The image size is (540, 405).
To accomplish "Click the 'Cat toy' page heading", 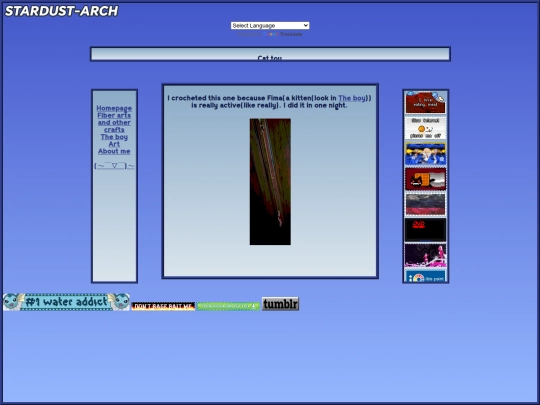I will point(270,58).
